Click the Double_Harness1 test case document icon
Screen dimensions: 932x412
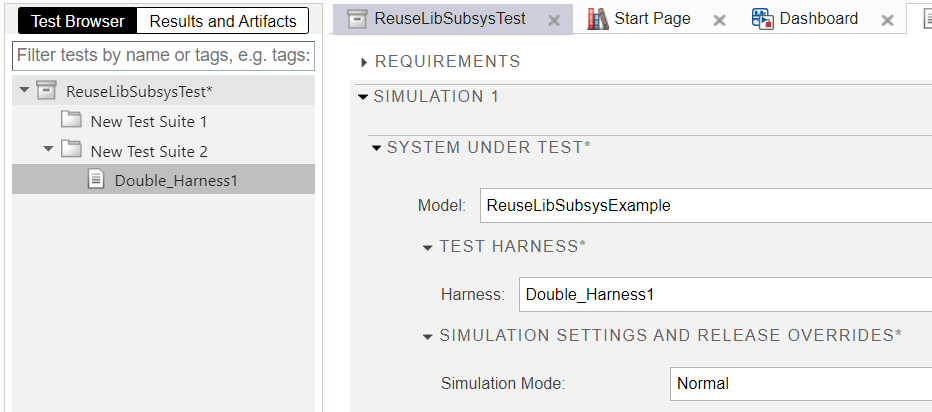96,181
